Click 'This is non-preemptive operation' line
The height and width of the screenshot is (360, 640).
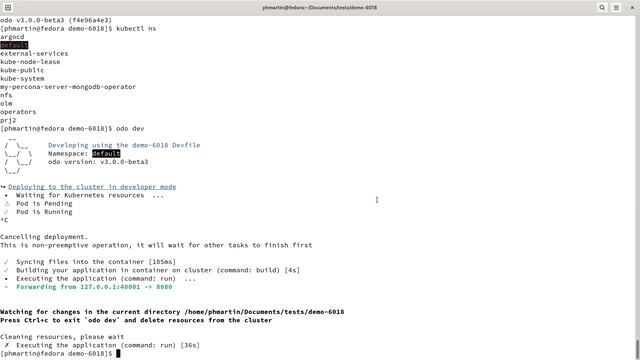coord(156,245)
